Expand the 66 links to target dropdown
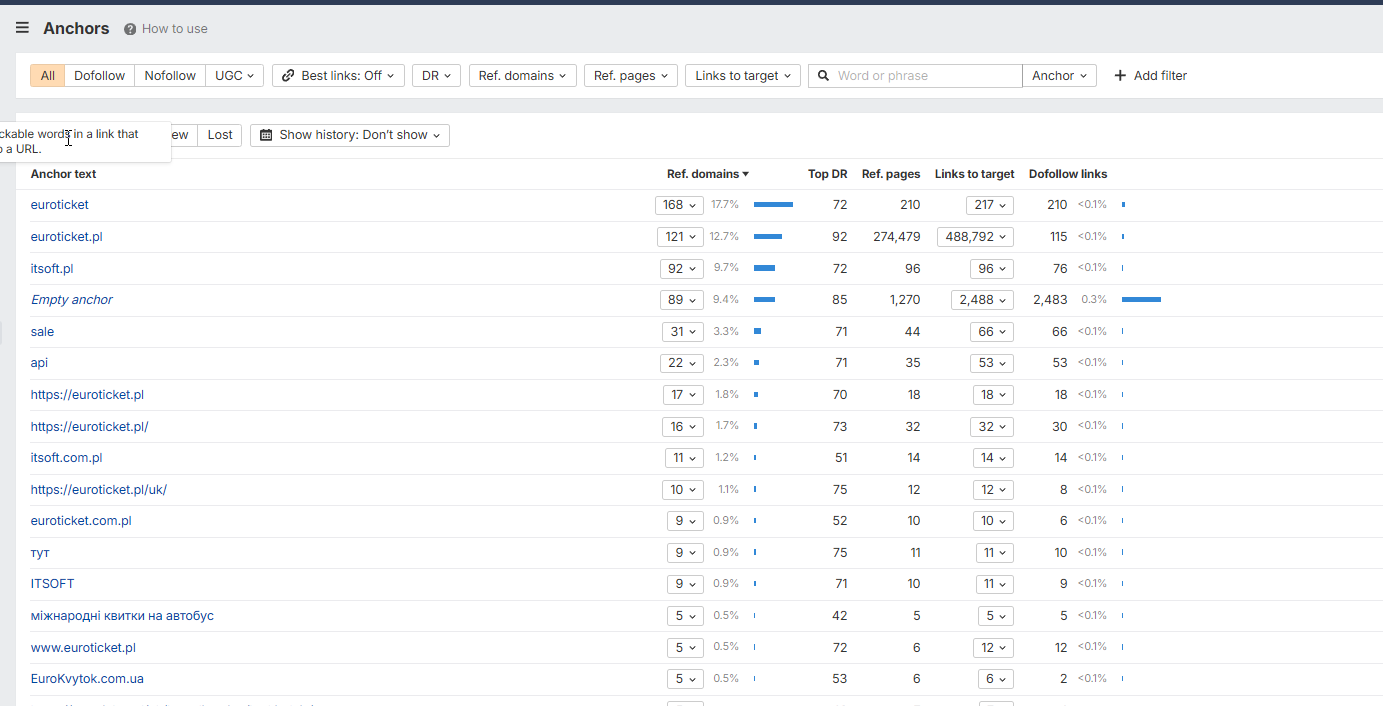1383x706 pixels. (992, 332)
